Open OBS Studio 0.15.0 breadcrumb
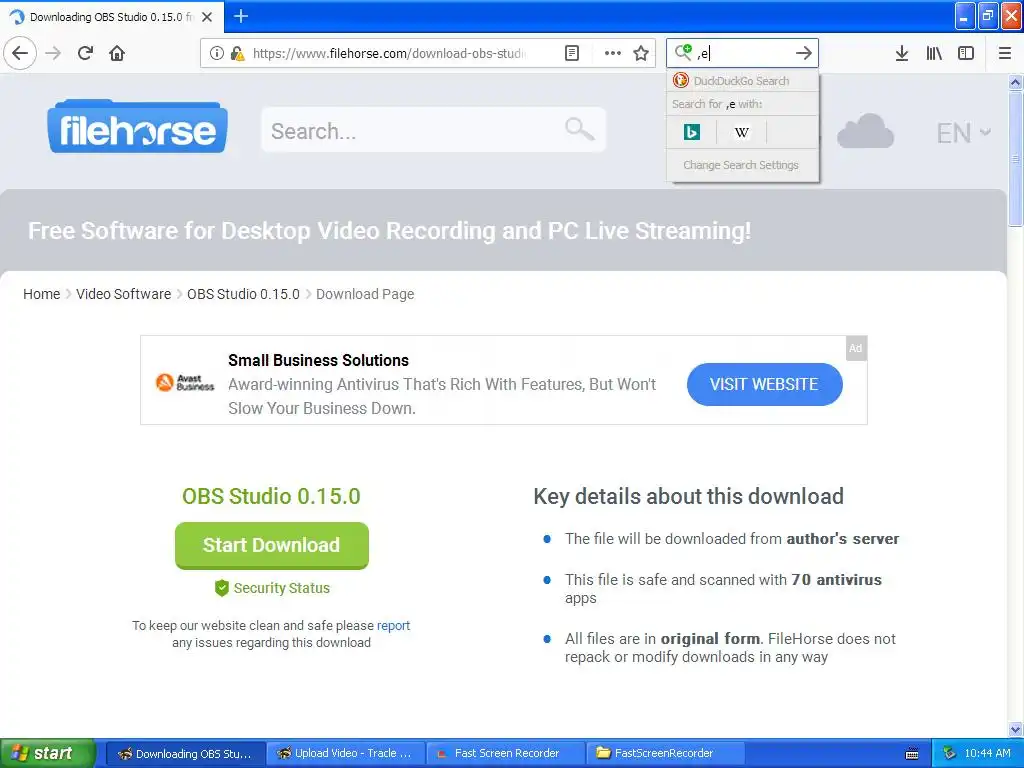 click(x=243, y=294)
